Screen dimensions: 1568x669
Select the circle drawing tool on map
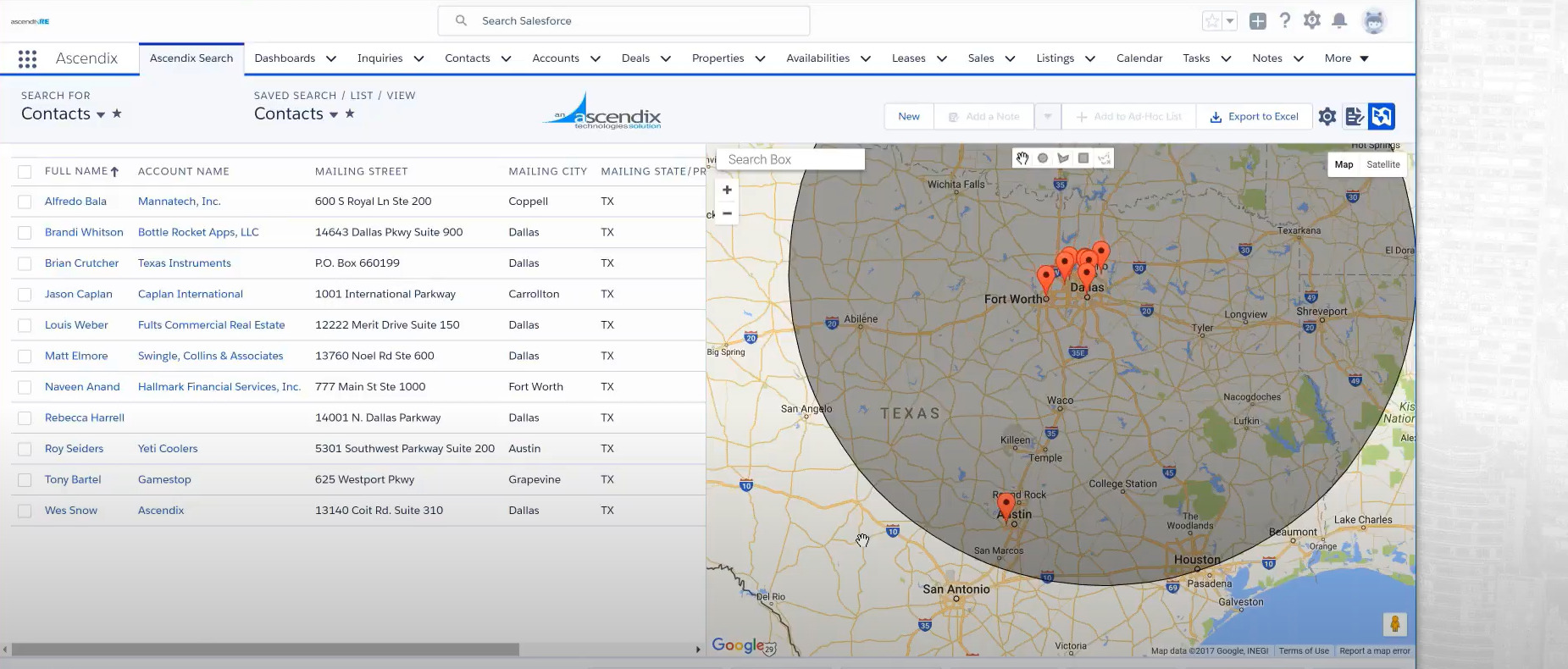1043,158
